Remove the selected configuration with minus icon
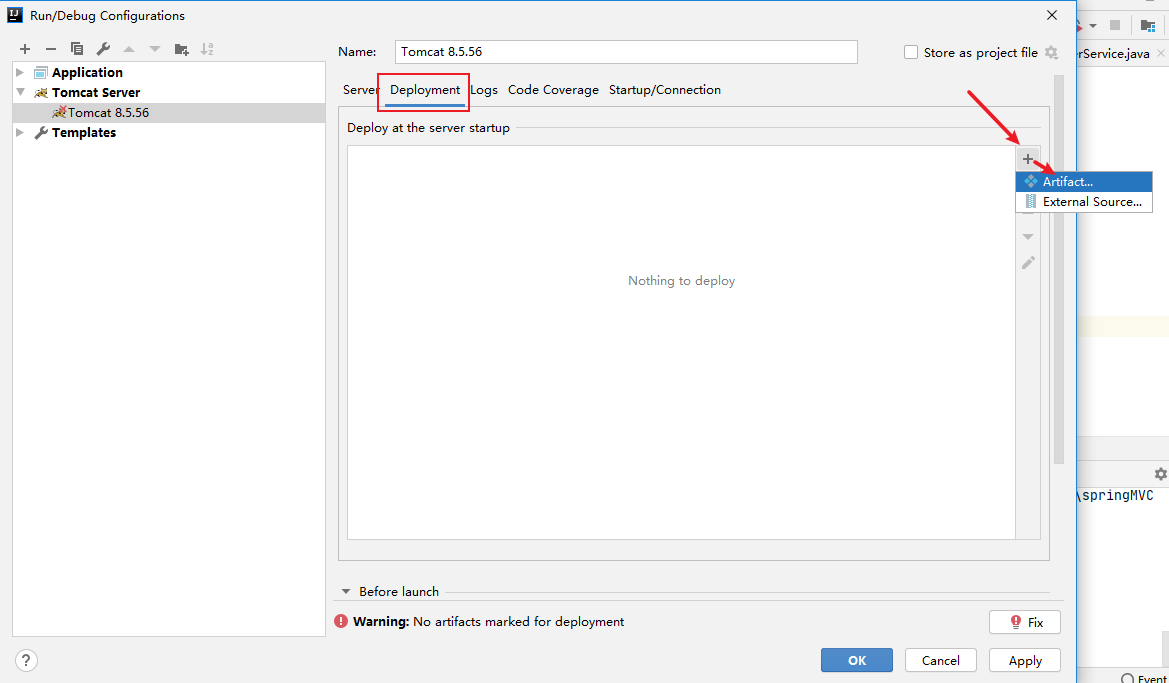 click(51, 49)
